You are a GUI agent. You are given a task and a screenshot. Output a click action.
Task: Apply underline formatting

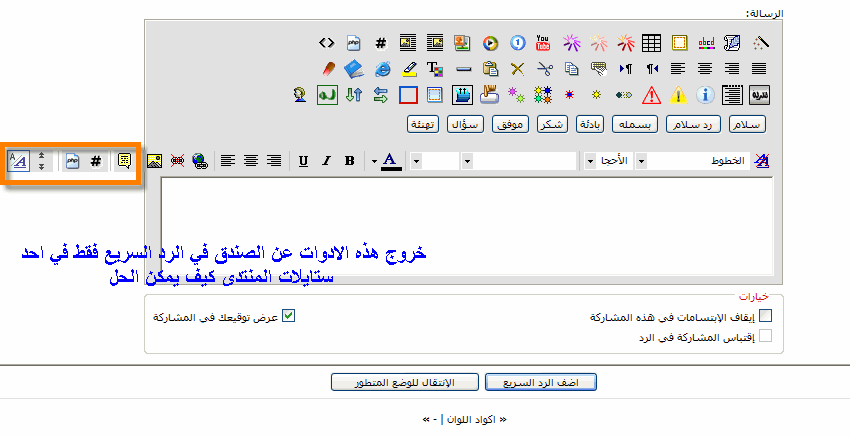[301, 160]
